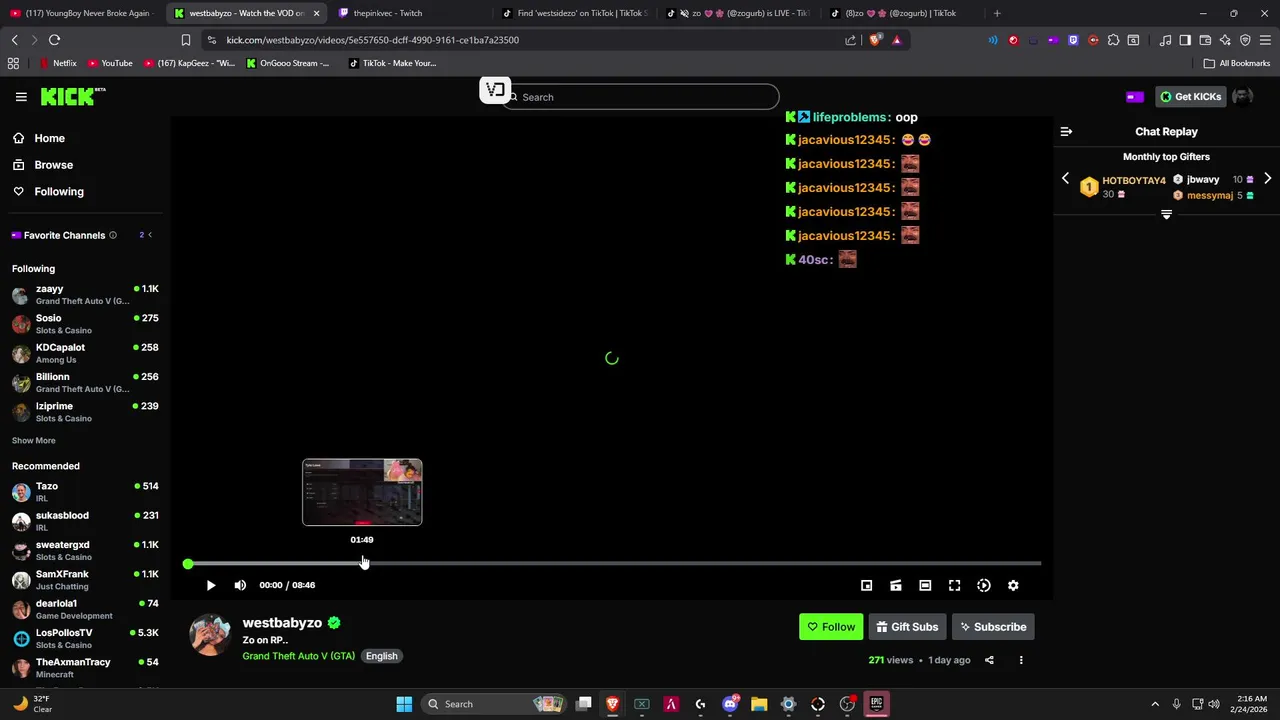
Task: Open the Windows Start menu
Action: 404,704
